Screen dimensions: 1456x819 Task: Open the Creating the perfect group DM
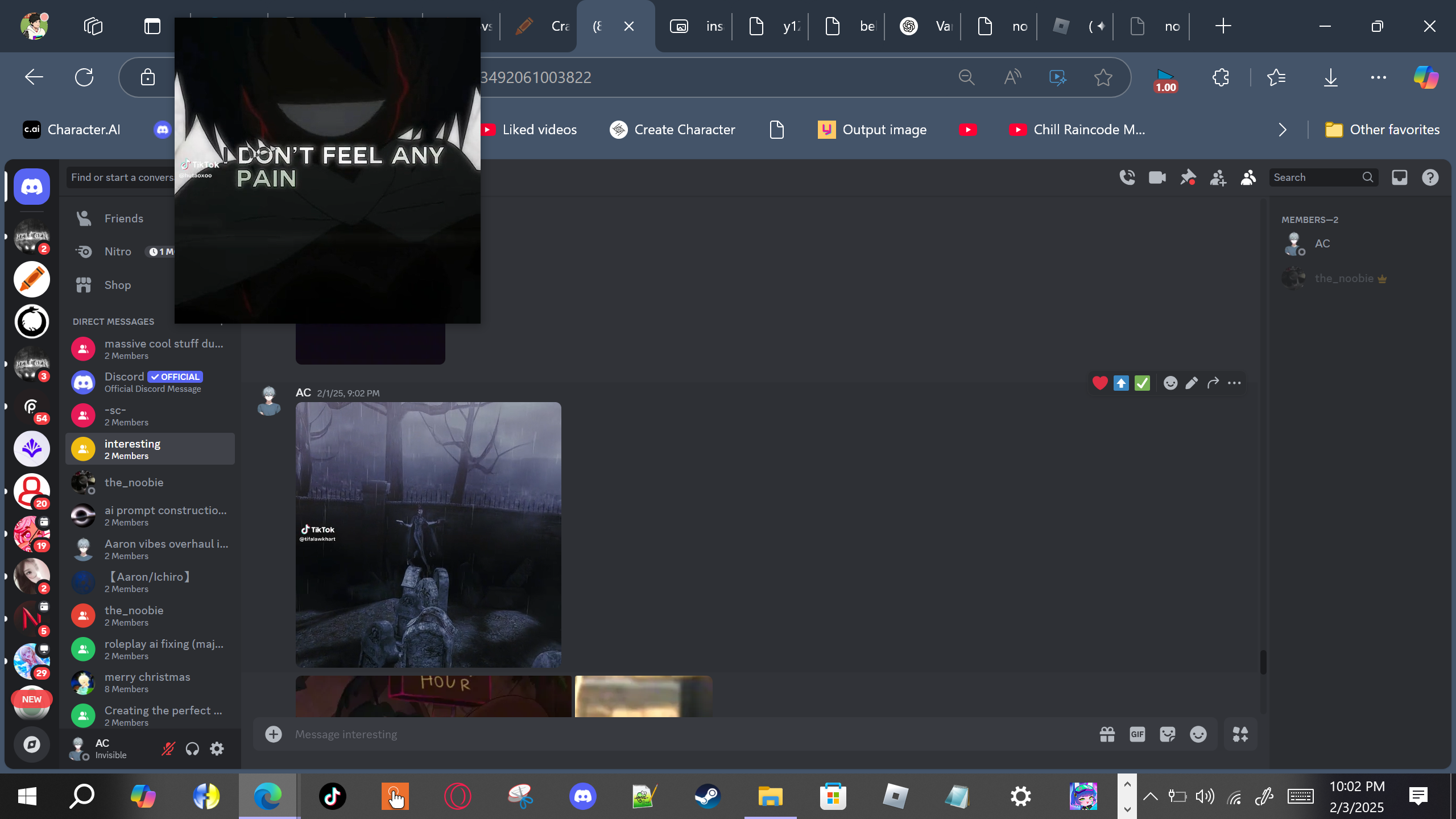(150, 715)
